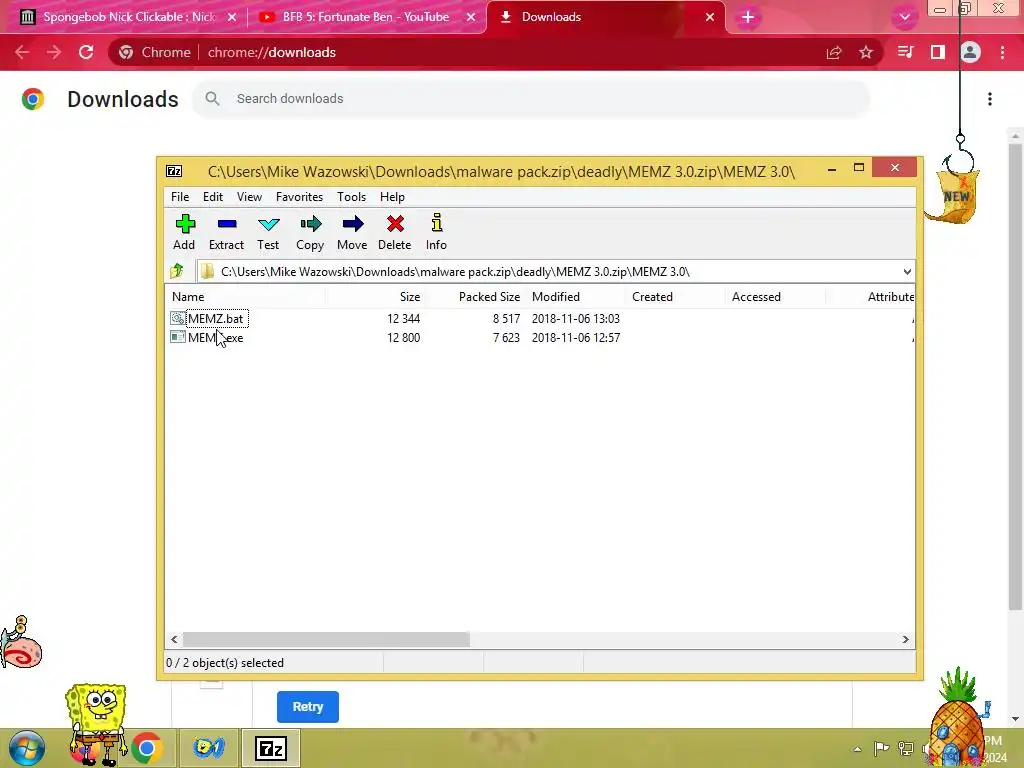Select the MEMZ.bat file
This screenshot has height=768, width=1024.
click(x=216, y=319)
